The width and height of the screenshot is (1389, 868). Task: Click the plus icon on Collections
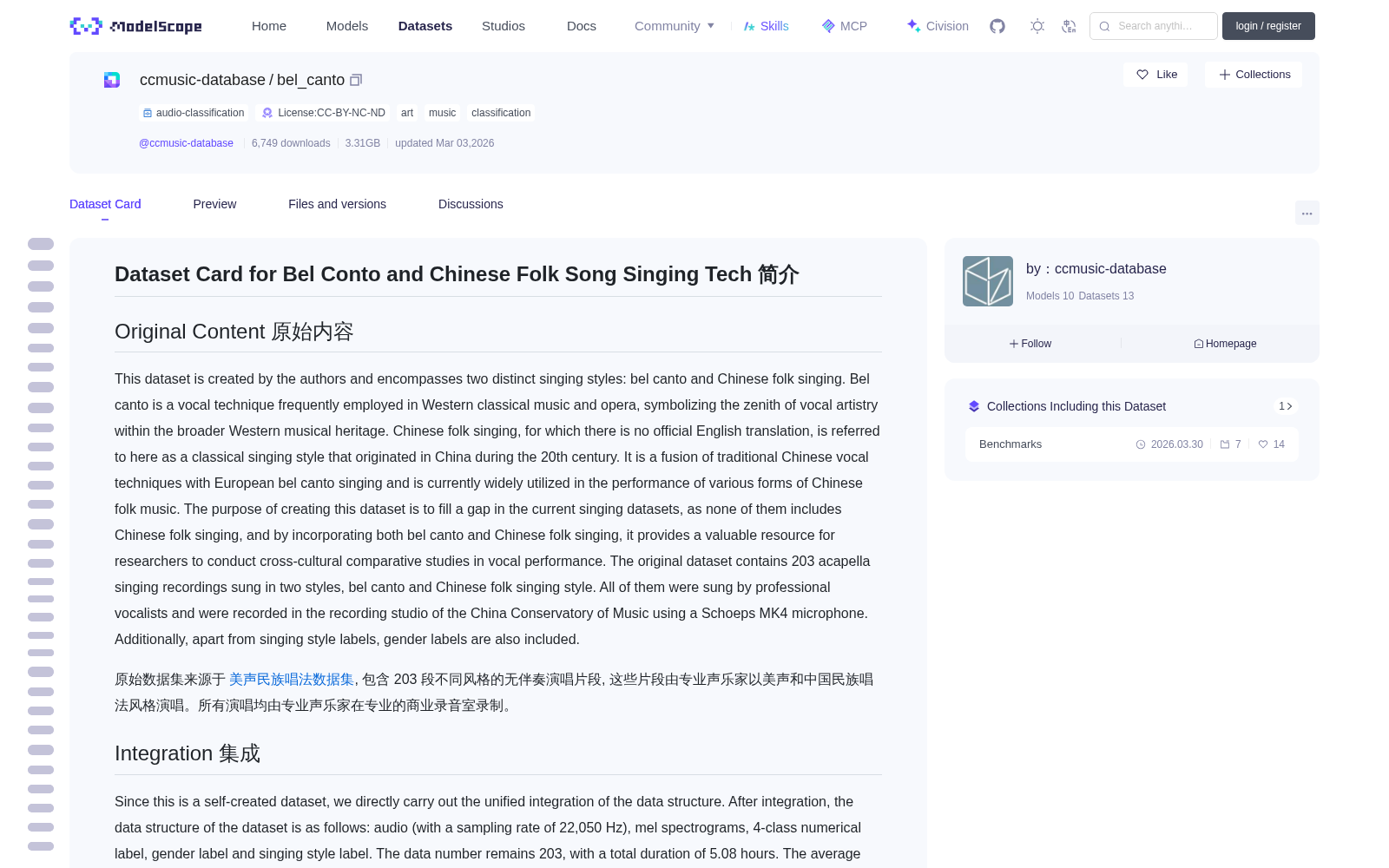1225,75
